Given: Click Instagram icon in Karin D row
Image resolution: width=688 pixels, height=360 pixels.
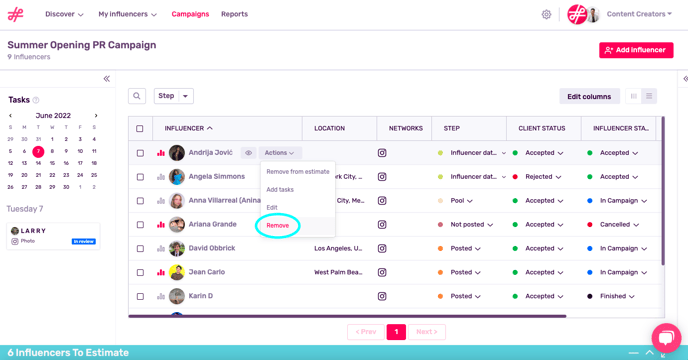Looking at the screenshot, I should (382, 296).
